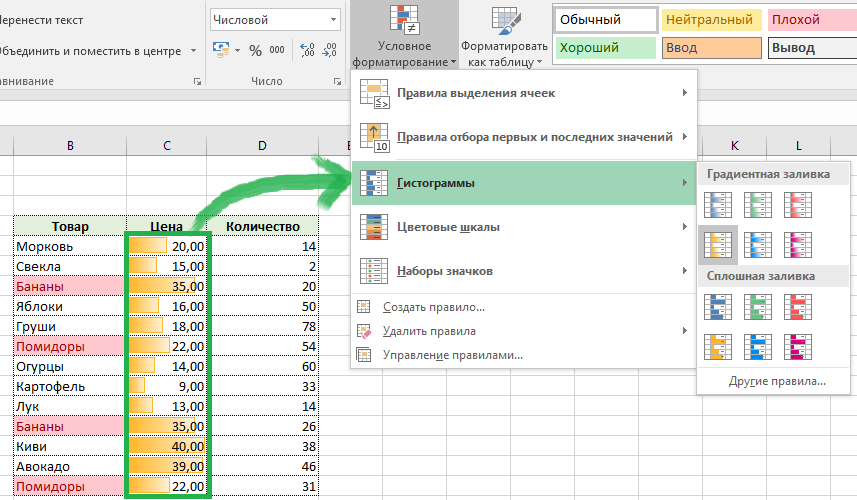This screenshot has width=857, height=500.
Task: Select the Груши cell
Action: (70, 327)
